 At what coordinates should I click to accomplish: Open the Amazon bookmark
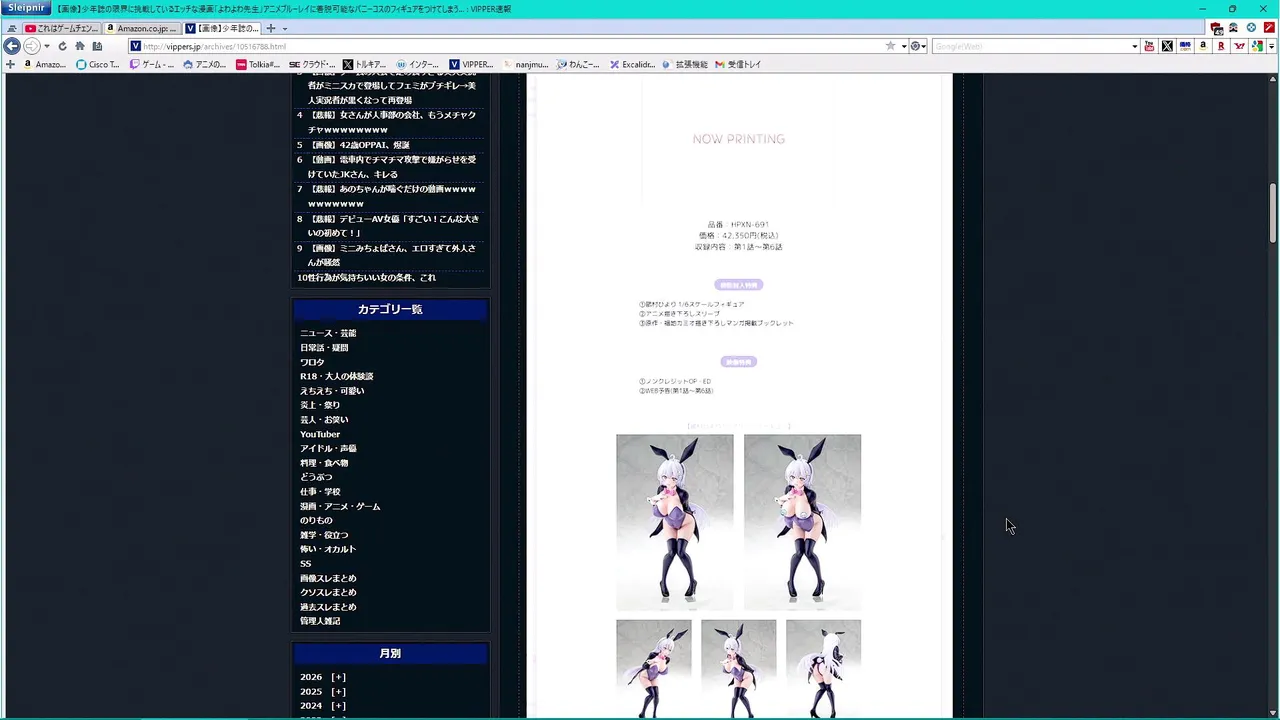click(44, 64)
